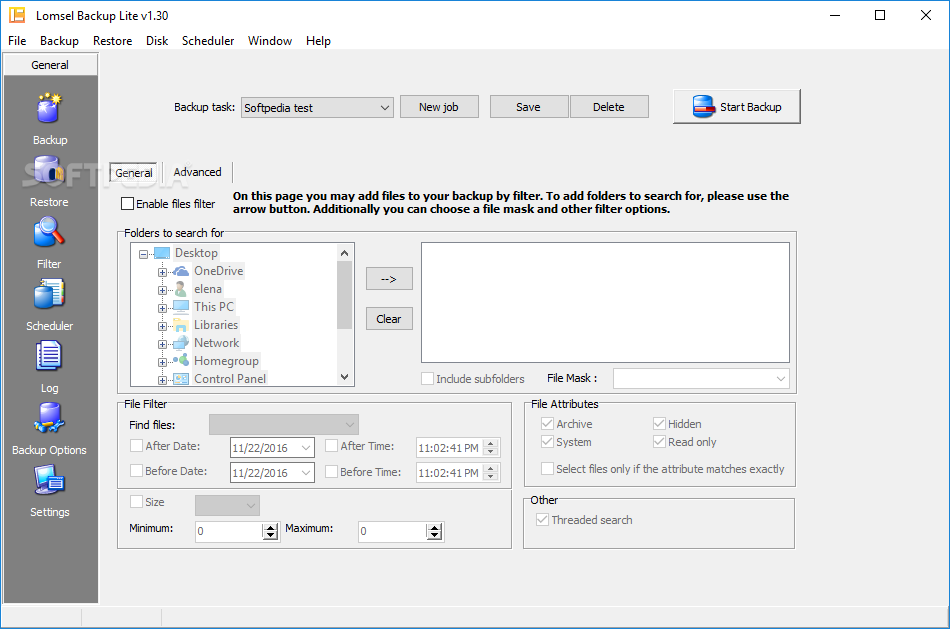This screenshot has height=629, width=950.
Task: Click the Start Backup button
Action: tap(737, 107)
